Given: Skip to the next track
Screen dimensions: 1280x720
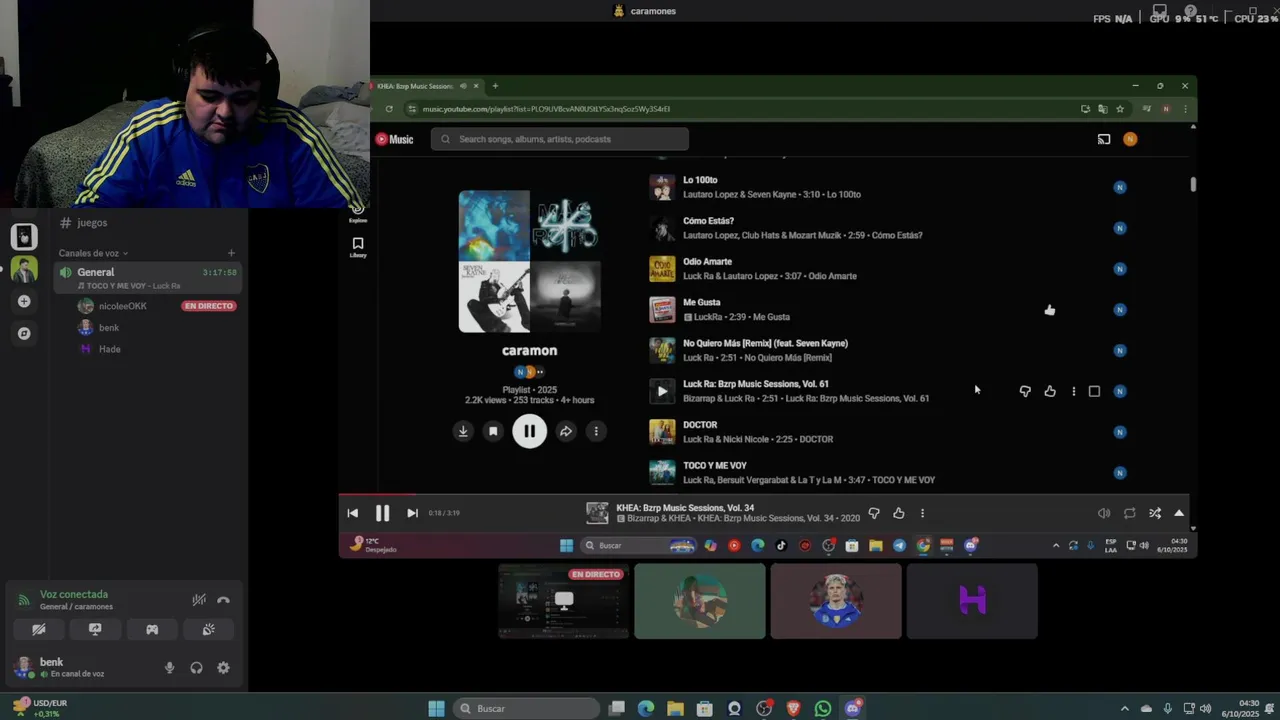Looking at the screenshot, I should [x=412, y=513].
